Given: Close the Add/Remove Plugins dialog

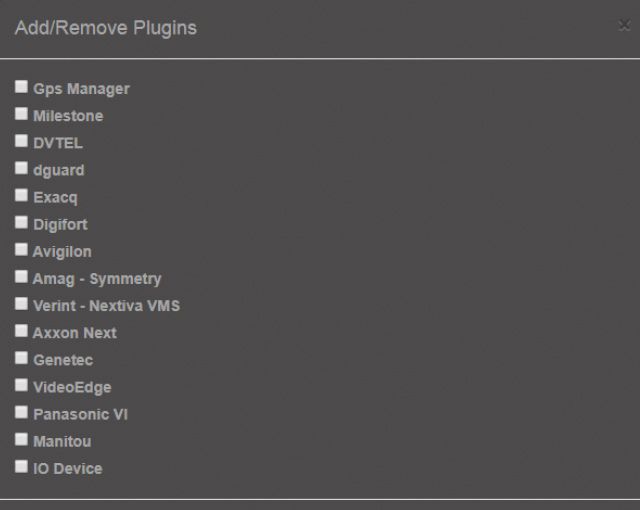Looking at the screenshot, I should [x=624, y=26].
